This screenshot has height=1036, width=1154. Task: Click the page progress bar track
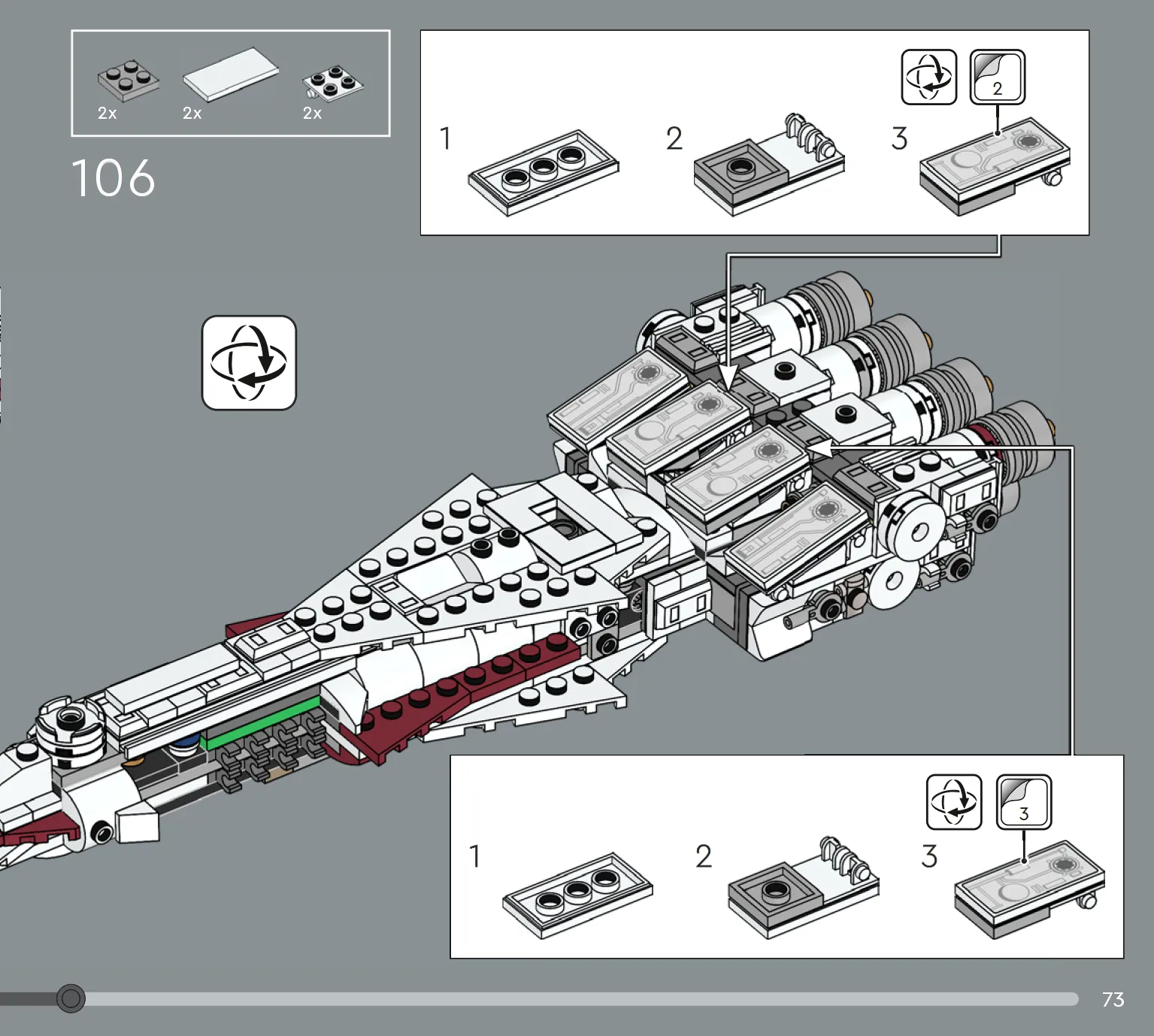pyautogui.click(x=539, y=998)
